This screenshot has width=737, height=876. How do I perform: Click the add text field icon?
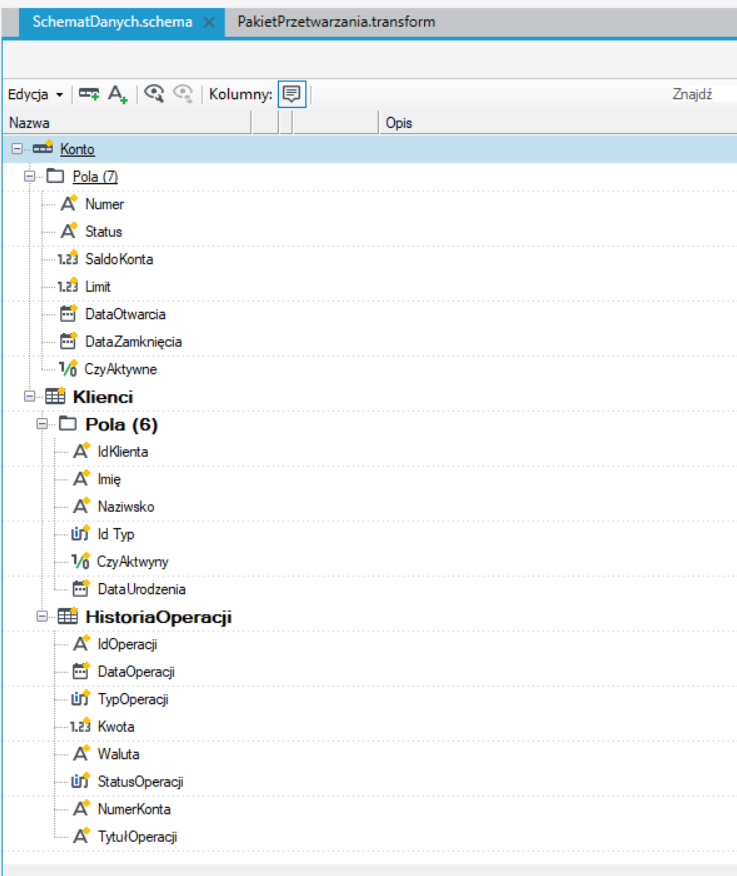[x=118, y=94]
